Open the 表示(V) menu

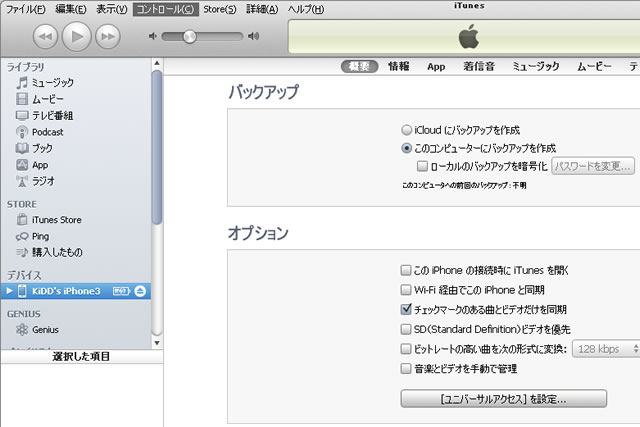pos(112,9)
